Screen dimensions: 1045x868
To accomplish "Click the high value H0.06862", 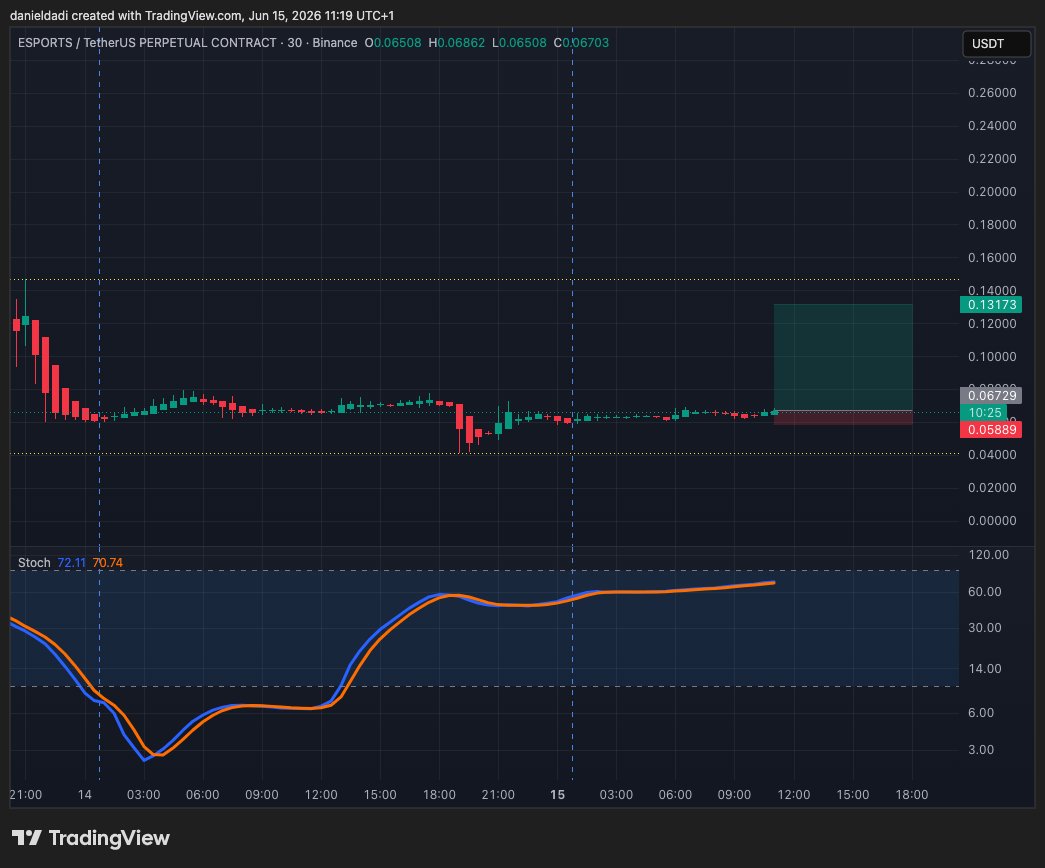I will pos(457,43).
